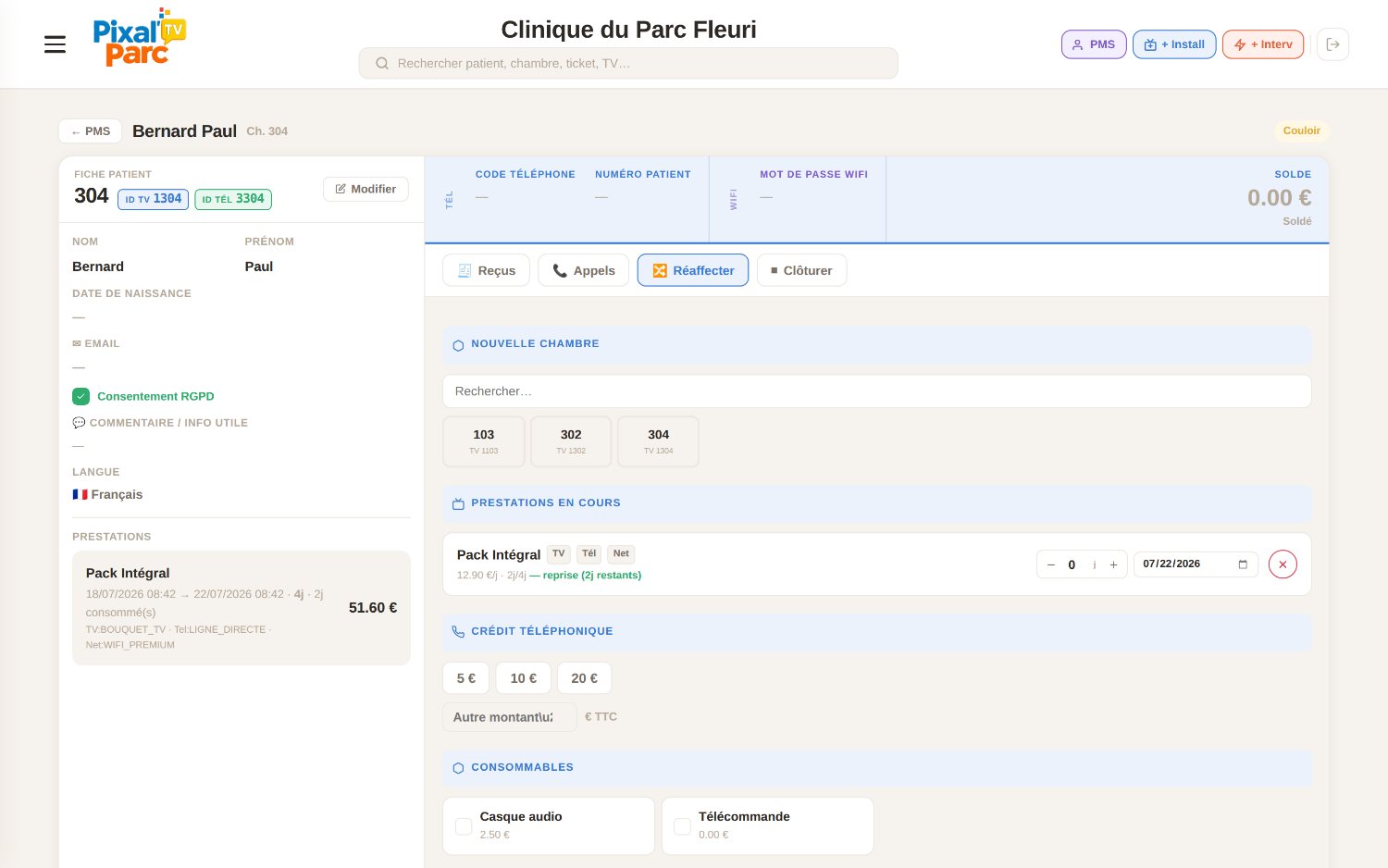The height and width of the screenshot is (868, 1388).
Task: Add 10 € phone credit
Action: click(524, 678)
